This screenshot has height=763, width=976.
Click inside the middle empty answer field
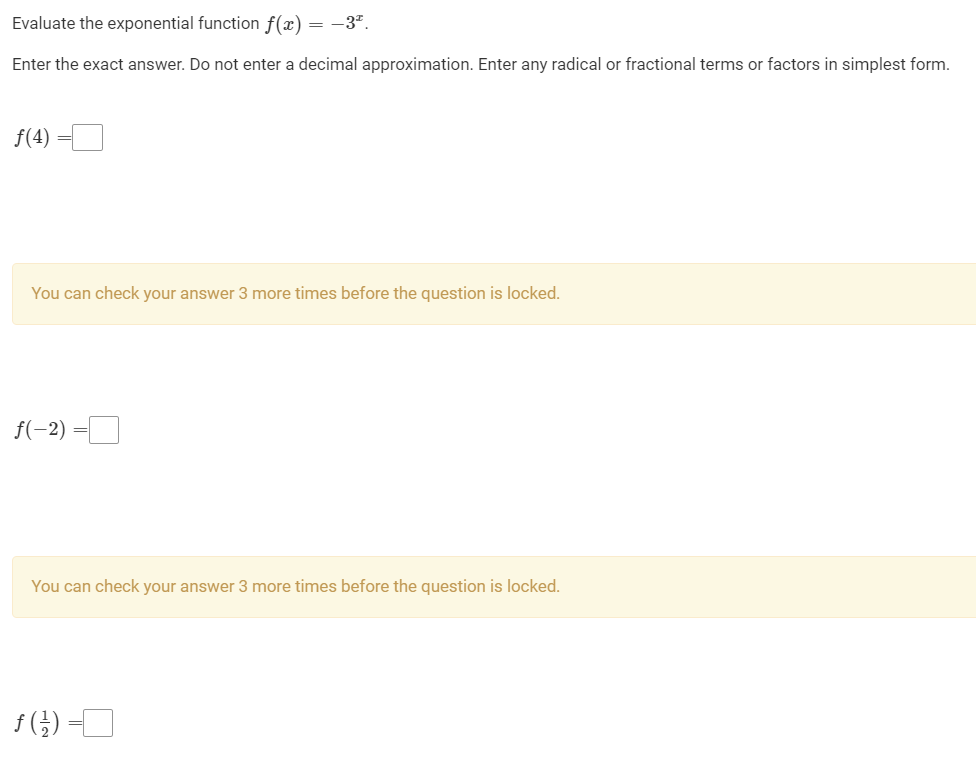click(x=104, y=429)
